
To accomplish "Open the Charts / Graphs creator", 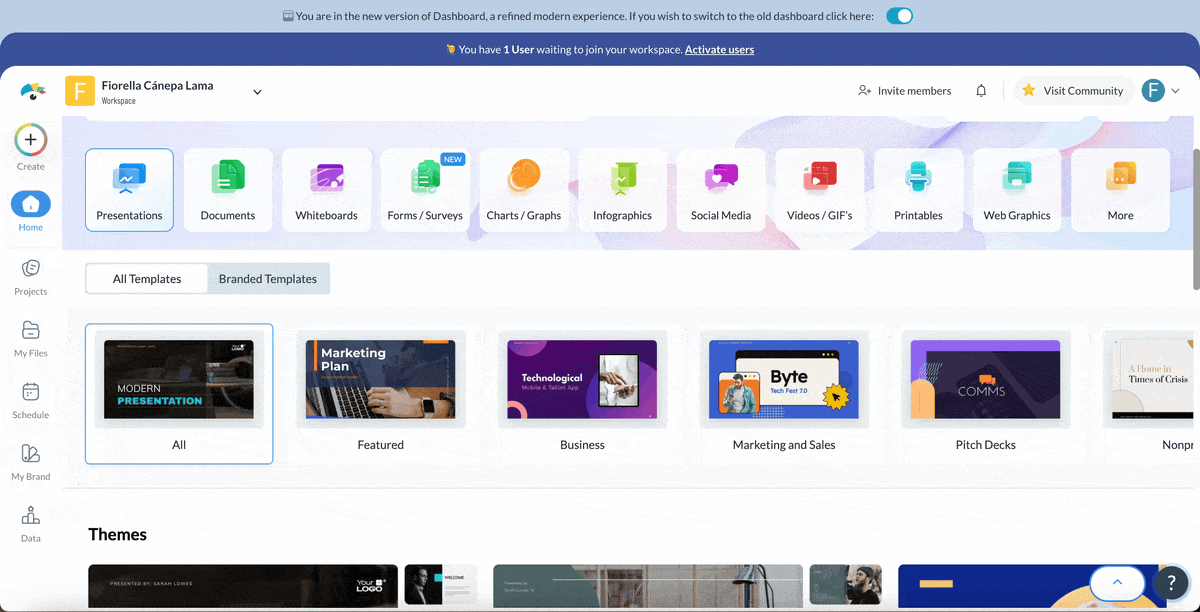I will [524, 189].
